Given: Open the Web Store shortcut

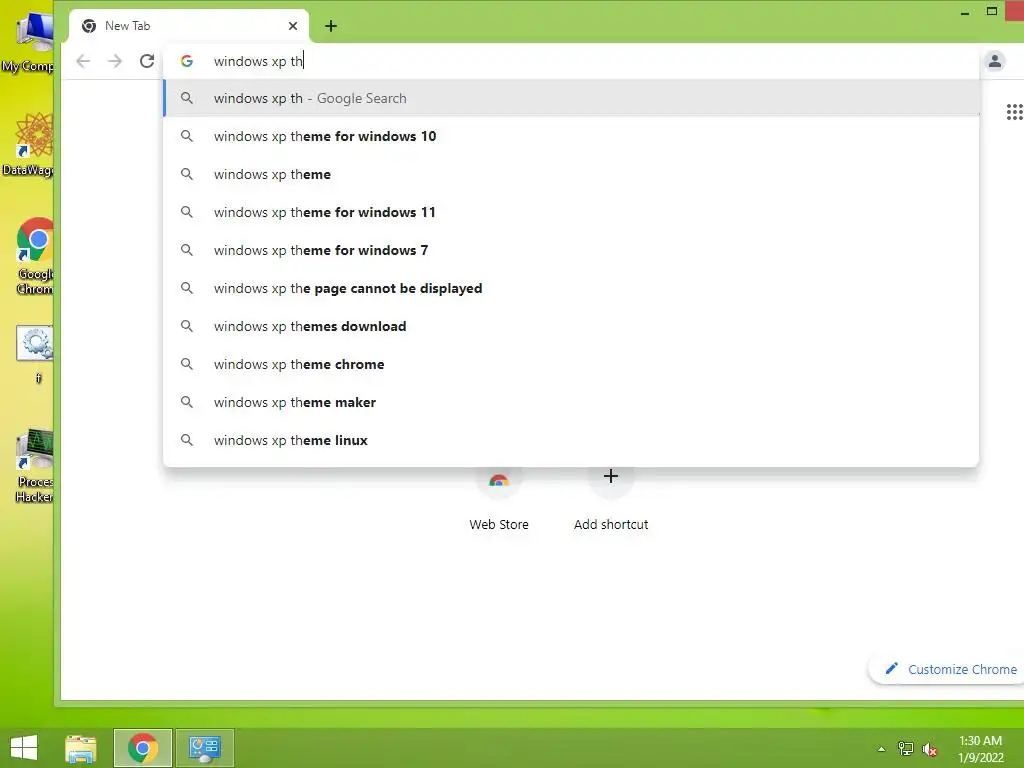Looking at the screenshot, I should click(499, 498).
